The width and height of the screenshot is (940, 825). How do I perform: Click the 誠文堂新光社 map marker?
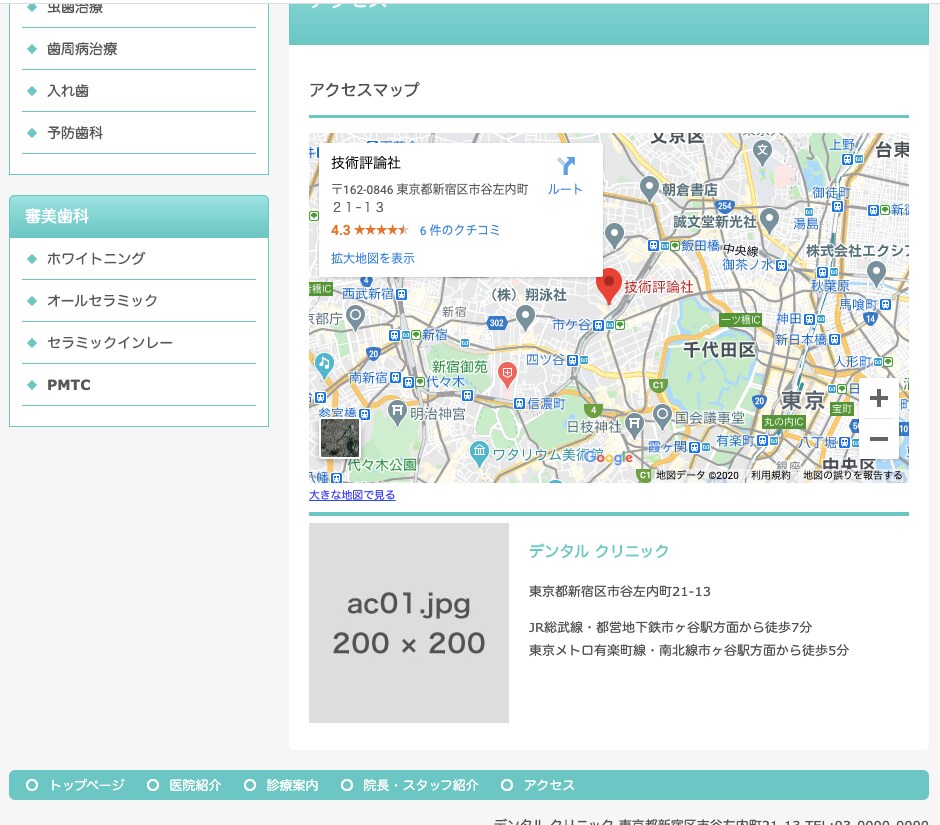[769, 221]
